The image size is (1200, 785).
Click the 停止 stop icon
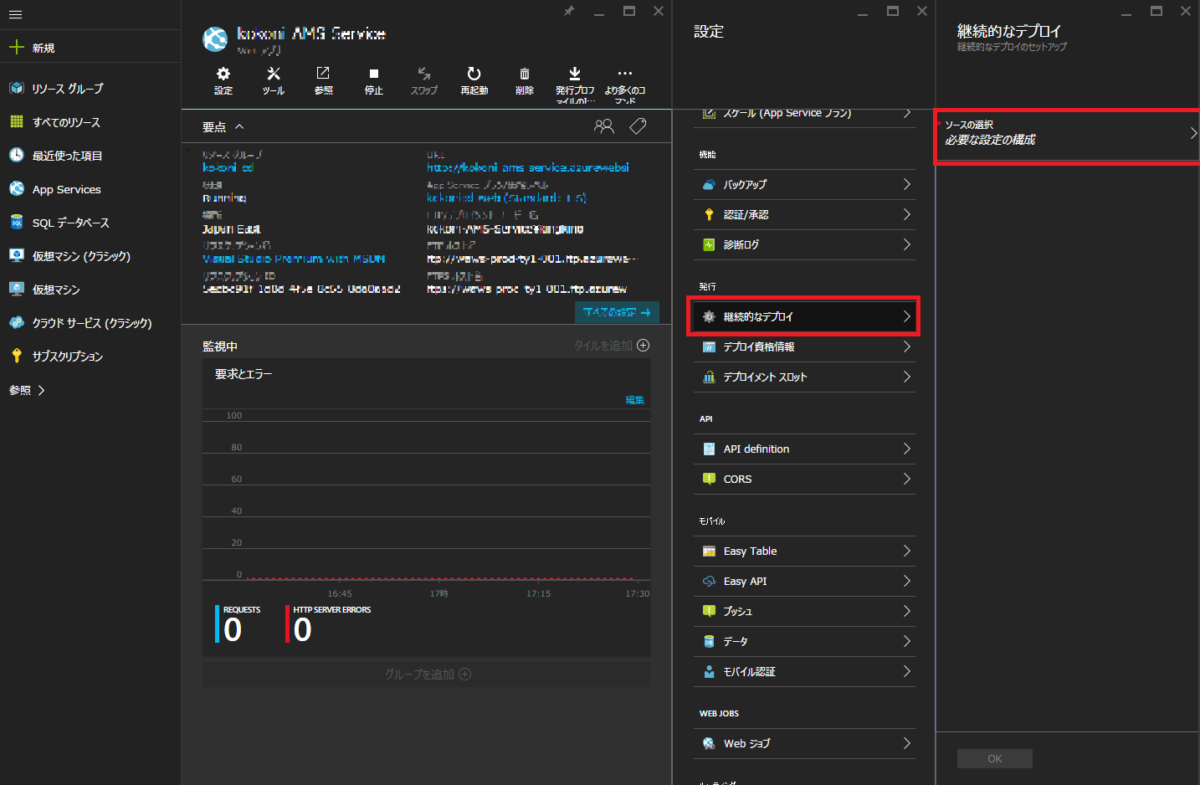pyautogui.click(x=374, y=80)
